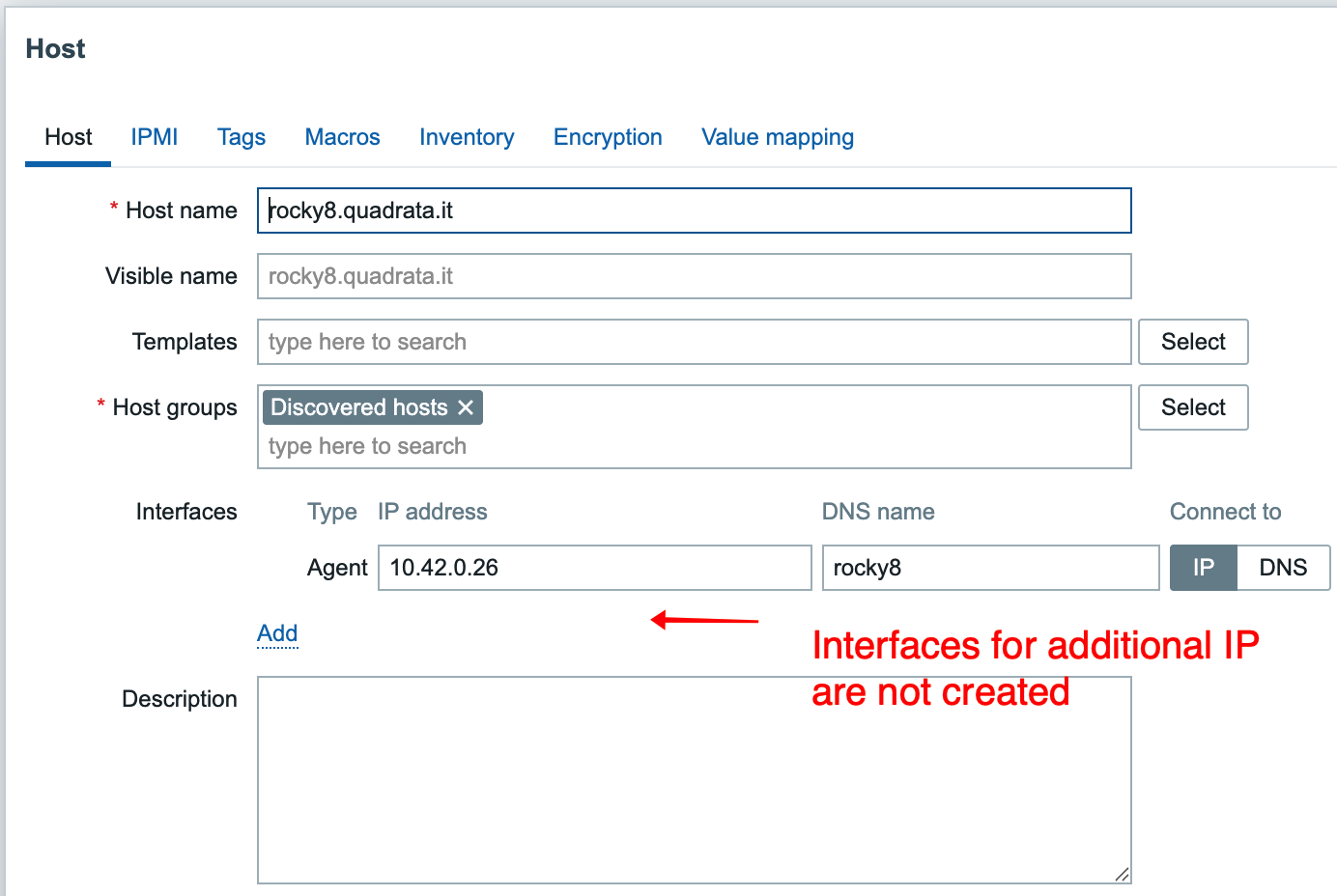Screen dimensions: 1337x896
Task: Switch to the IPMI tab
Action: pos(155,137)
